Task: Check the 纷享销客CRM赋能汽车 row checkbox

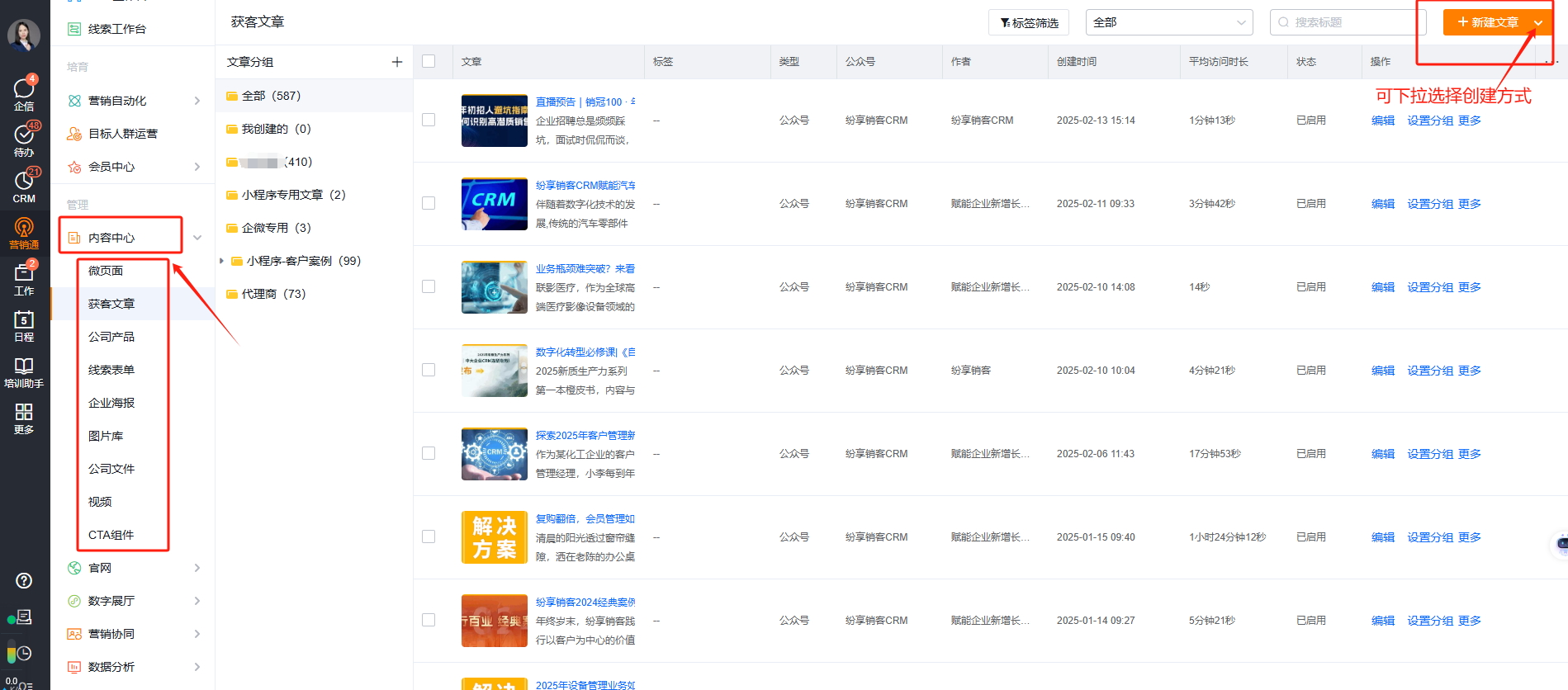Action: pos(429,203)
